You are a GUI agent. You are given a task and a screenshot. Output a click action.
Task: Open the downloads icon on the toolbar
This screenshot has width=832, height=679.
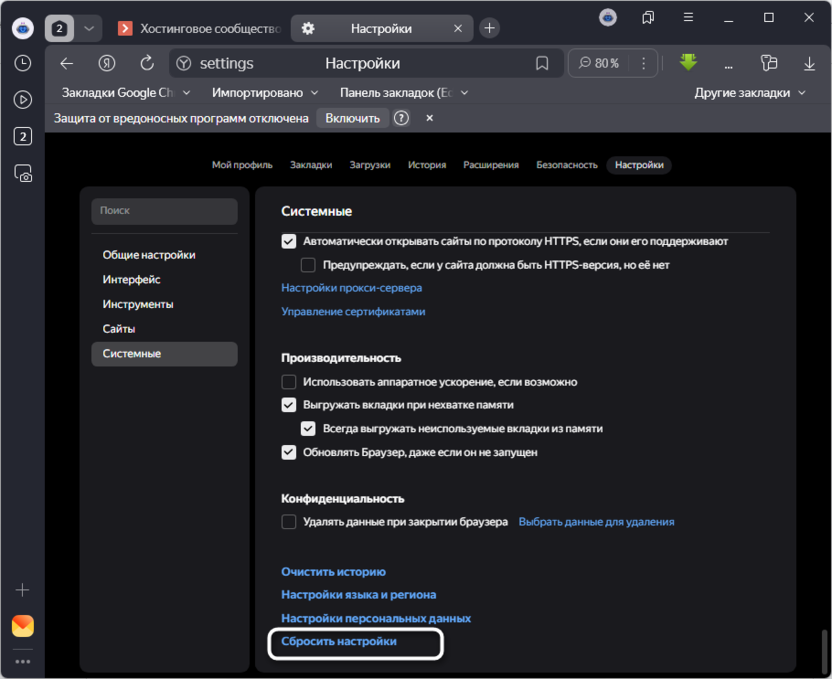coord(809,62)
